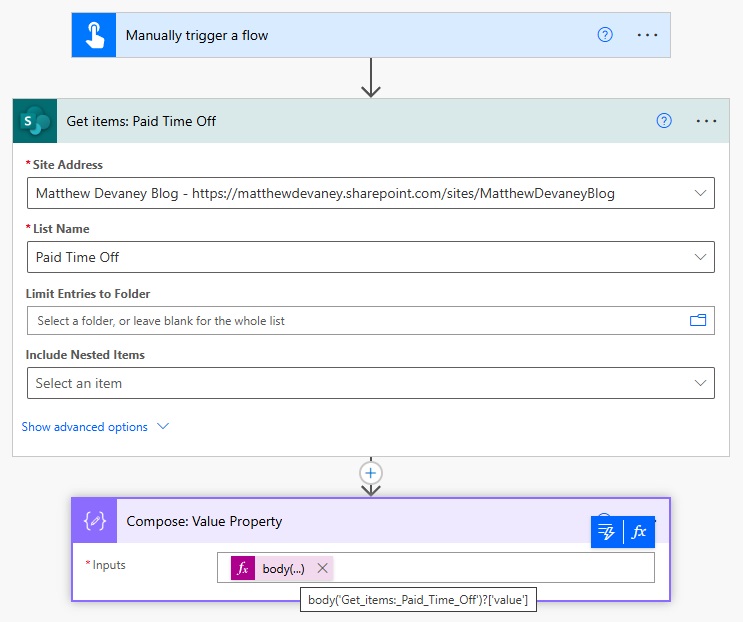Click the body(...) expression token

283,568
